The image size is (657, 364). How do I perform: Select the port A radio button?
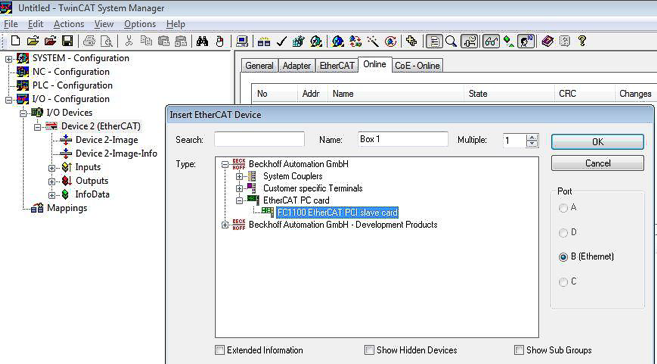click(x=563, y=208)
